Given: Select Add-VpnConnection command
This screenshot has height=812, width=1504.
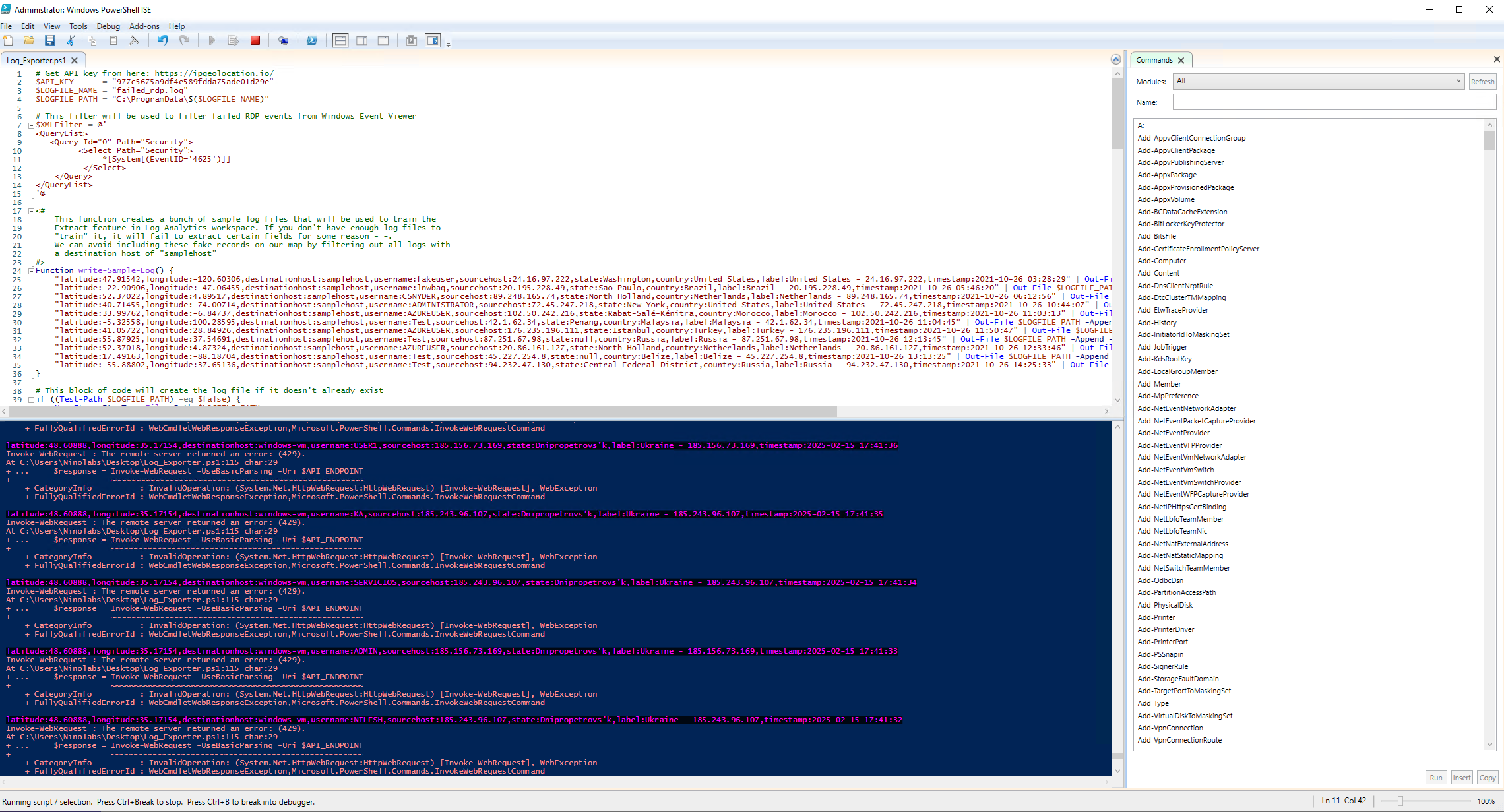Looking at the screenshot, I should click(1170, 728).
